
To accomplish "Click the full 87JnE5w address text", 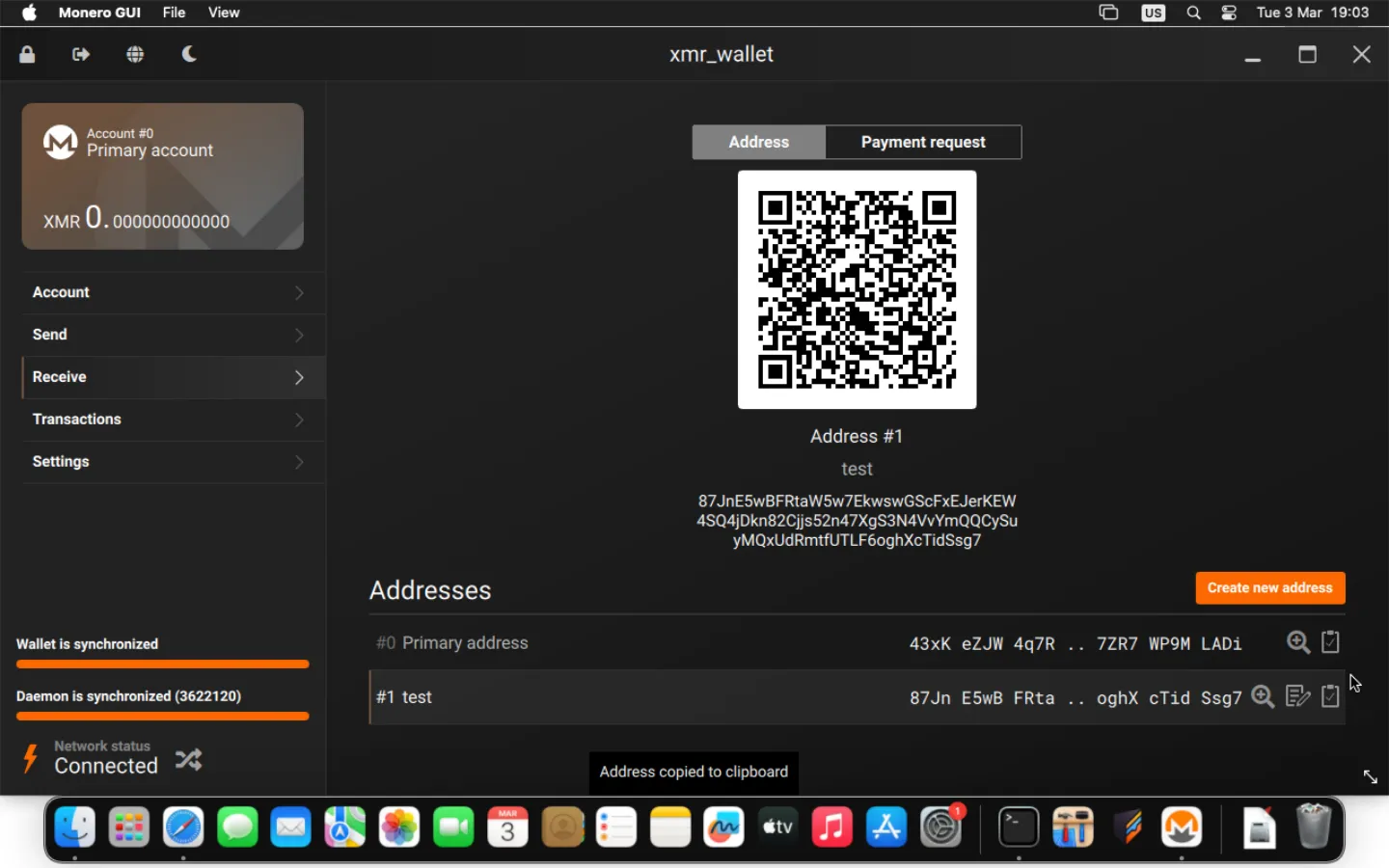I will pyautogui.click(x=858, y=521).
